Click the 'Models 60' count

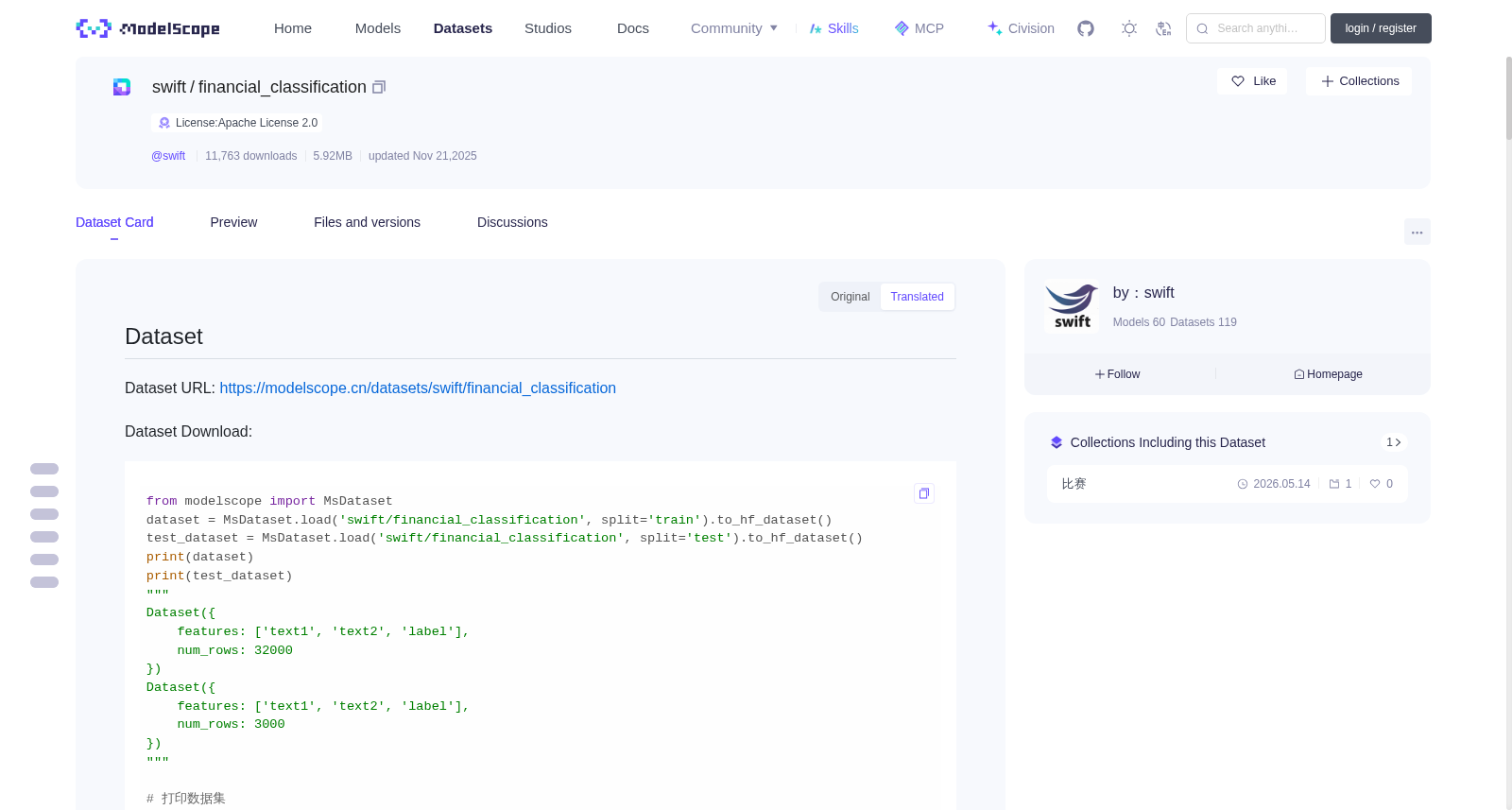coord(1139,322)
